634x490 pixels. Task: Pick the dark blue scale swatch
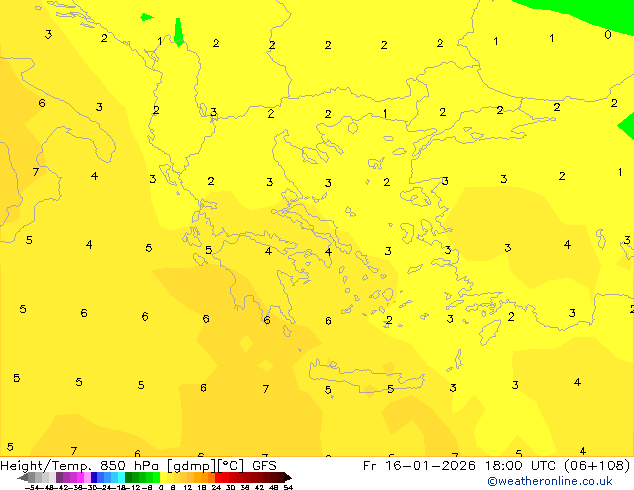point(94,477)
